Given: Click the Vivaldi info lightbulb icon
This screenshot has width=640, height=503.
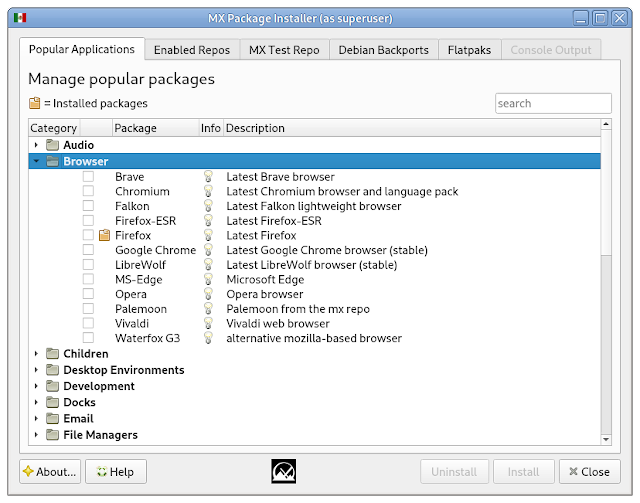Looking at the screenshot, I should pos(208,324).
